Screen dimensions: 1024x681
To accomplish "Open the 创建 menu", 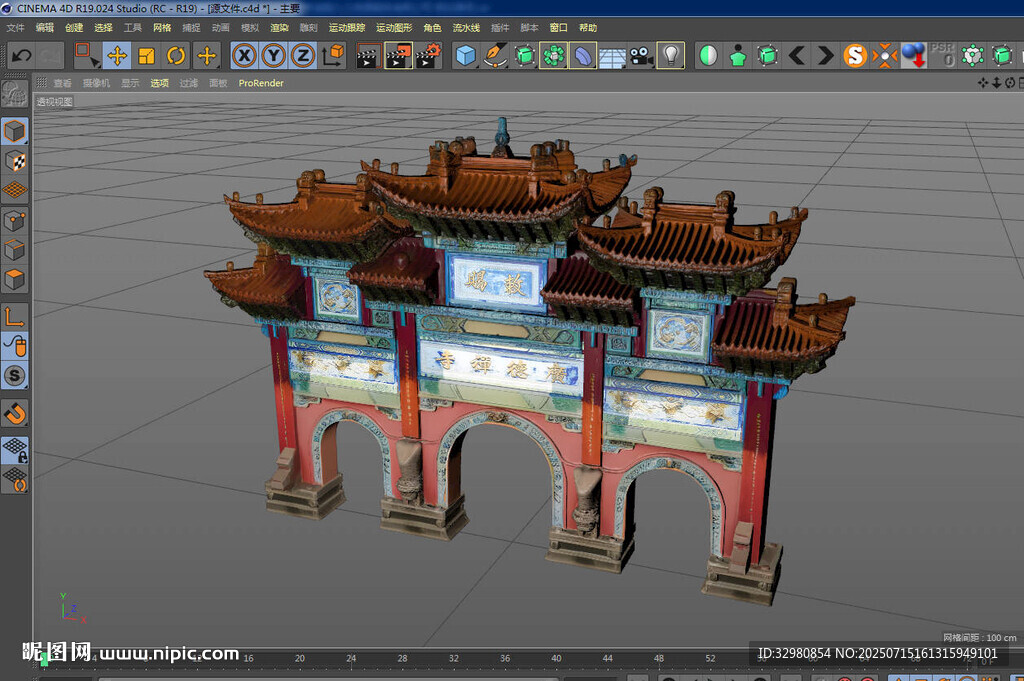I will [x=74, y=27].
